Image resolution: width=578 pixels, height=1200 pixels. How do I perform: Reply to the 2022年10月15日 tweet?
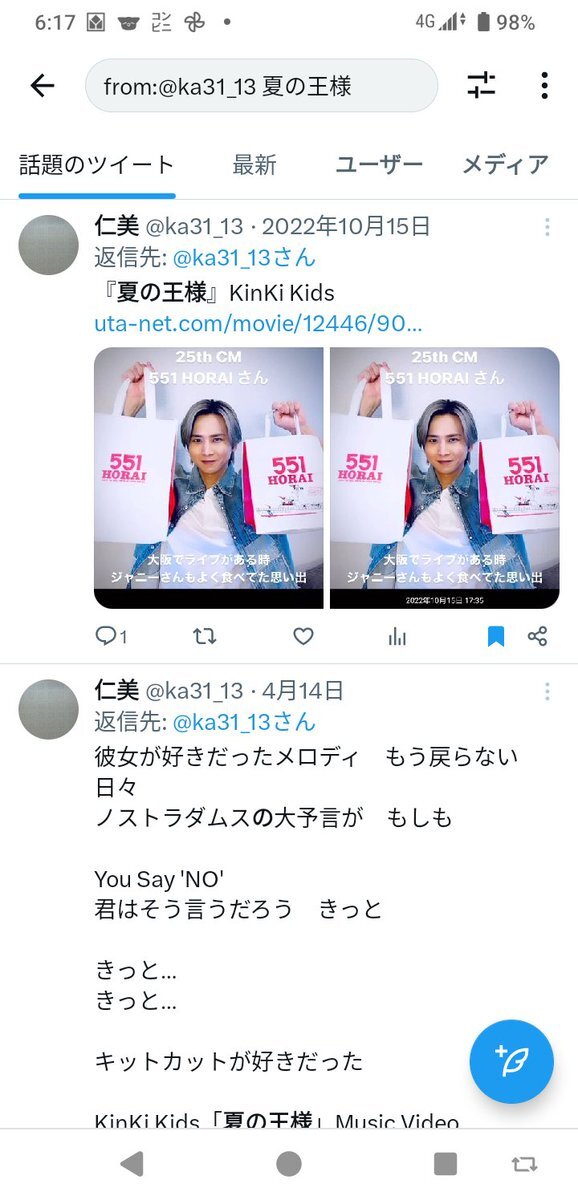click(x=110, y=636)
